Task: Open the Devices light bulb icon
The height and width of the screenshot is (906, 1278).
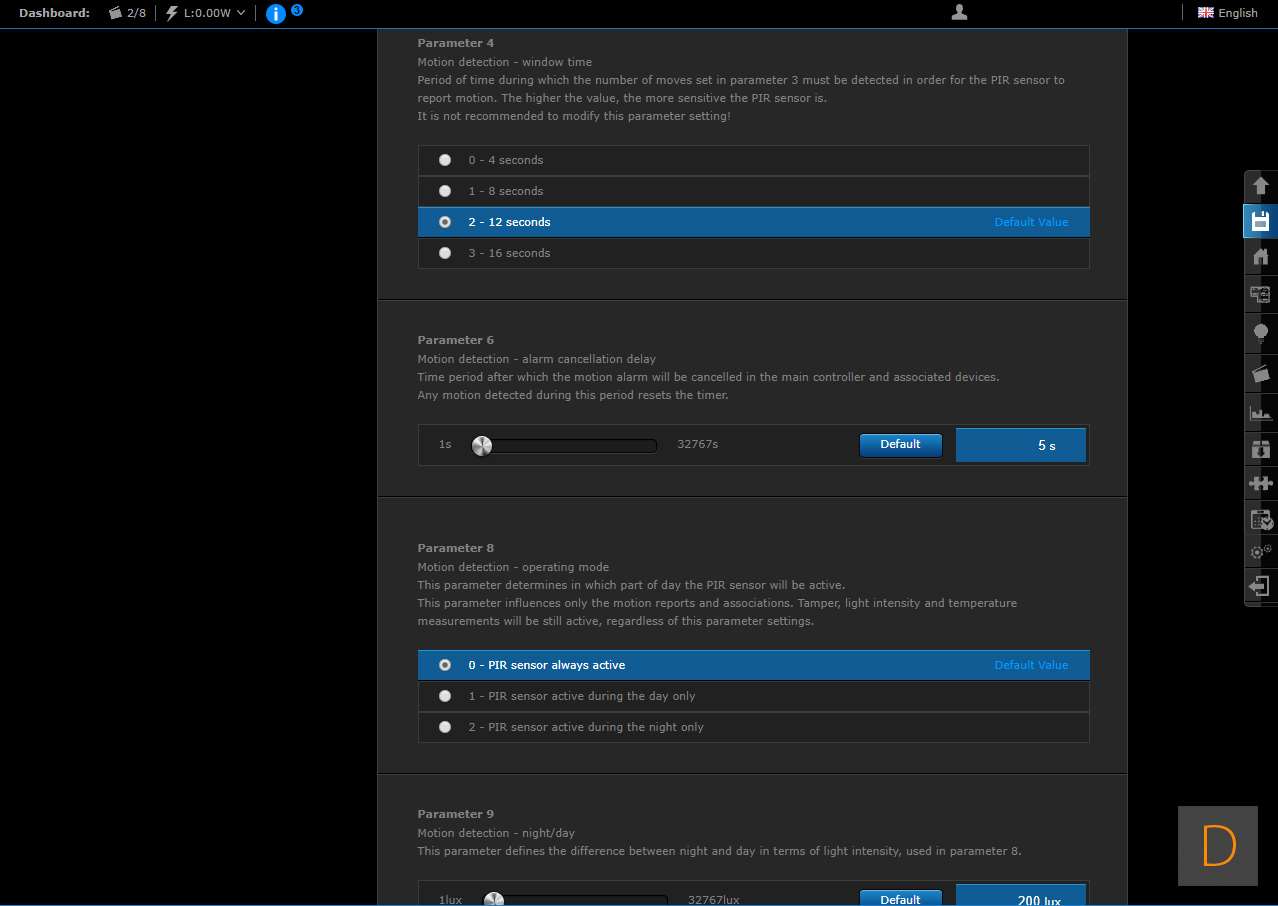Action: coord(1260,332)
